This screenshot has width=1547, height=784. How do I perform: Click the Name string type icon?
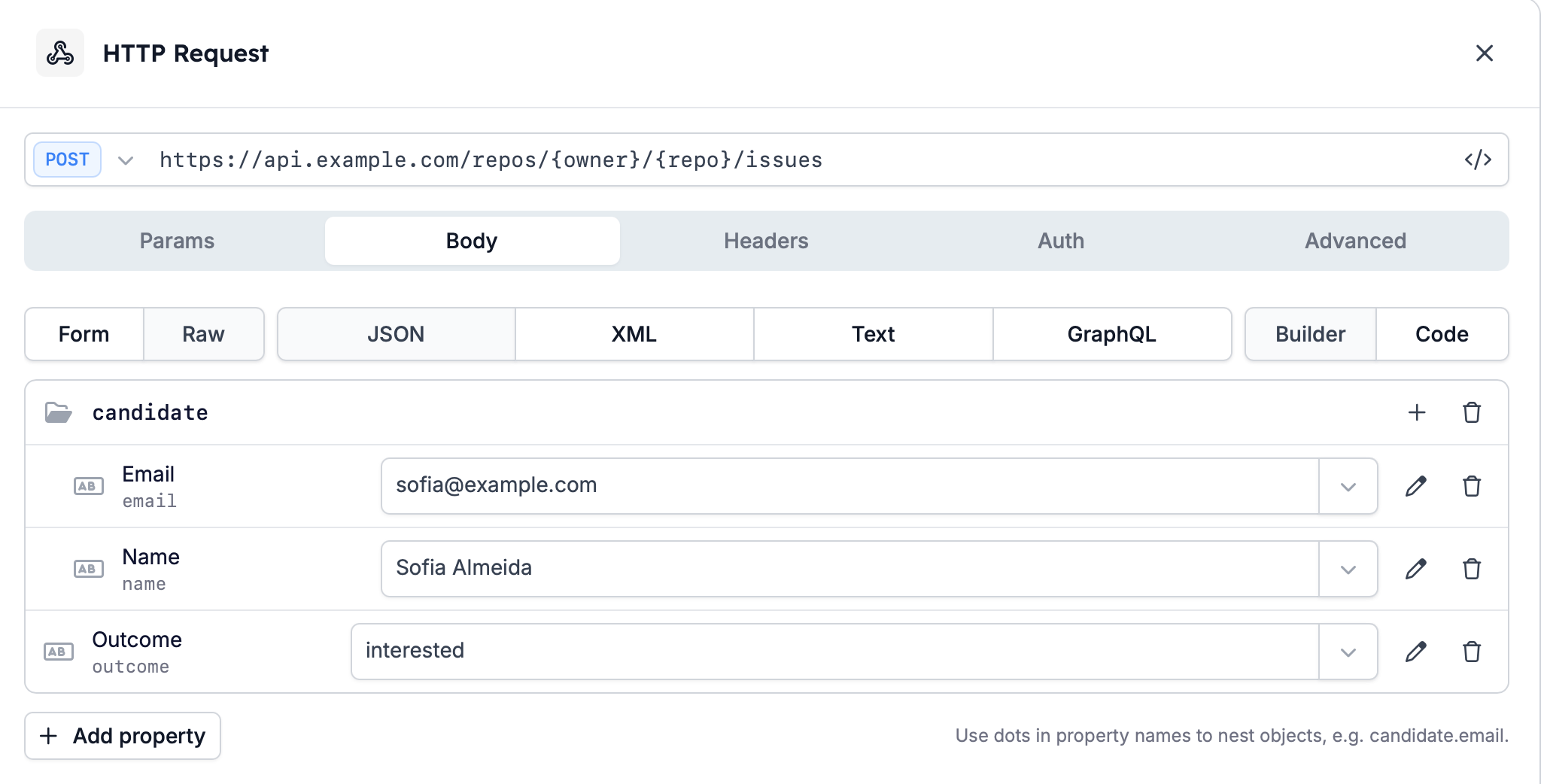point(89,569)
